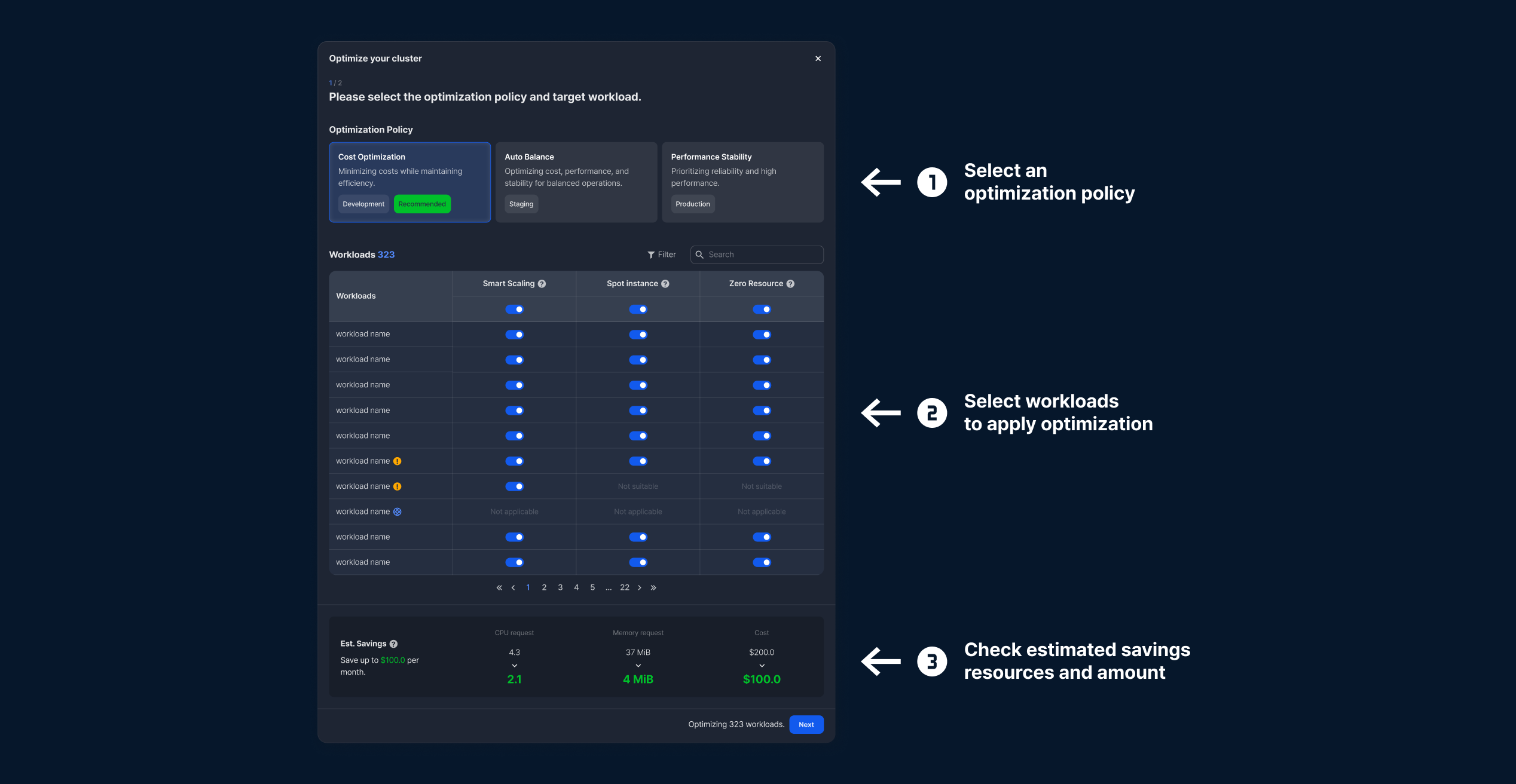Click the Next button
Viewport: 1516px width, 784px height.
806,724
